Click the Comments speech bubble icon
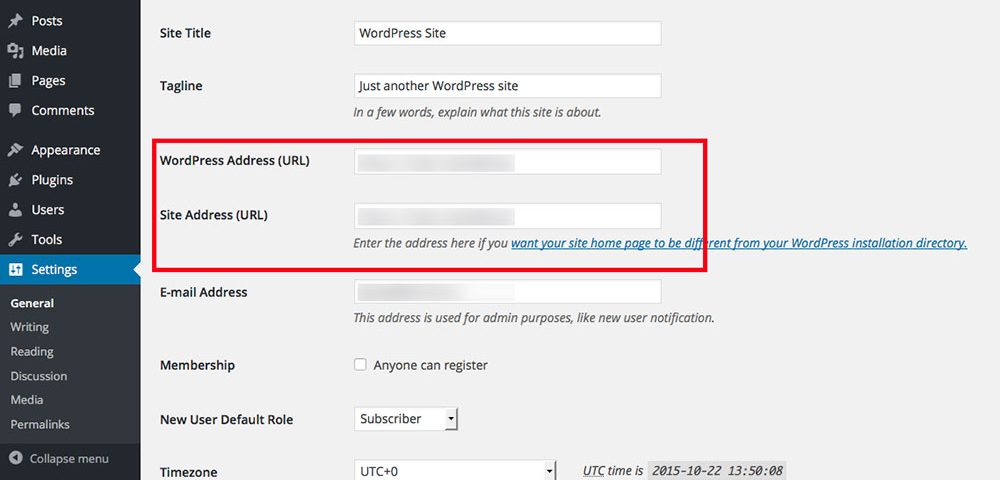The image size is (1000, 480). [15, 110]
